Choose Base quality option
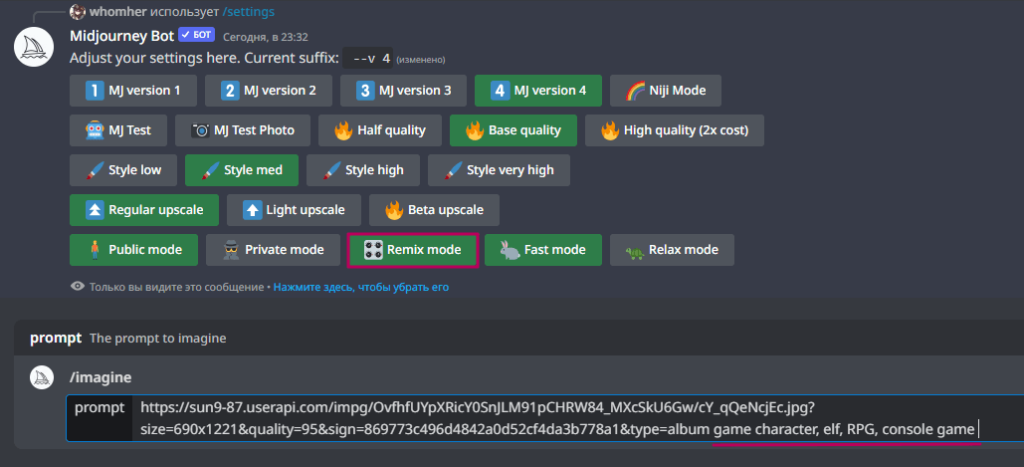This screenshot has width=1024, height=467. [513, 130]
